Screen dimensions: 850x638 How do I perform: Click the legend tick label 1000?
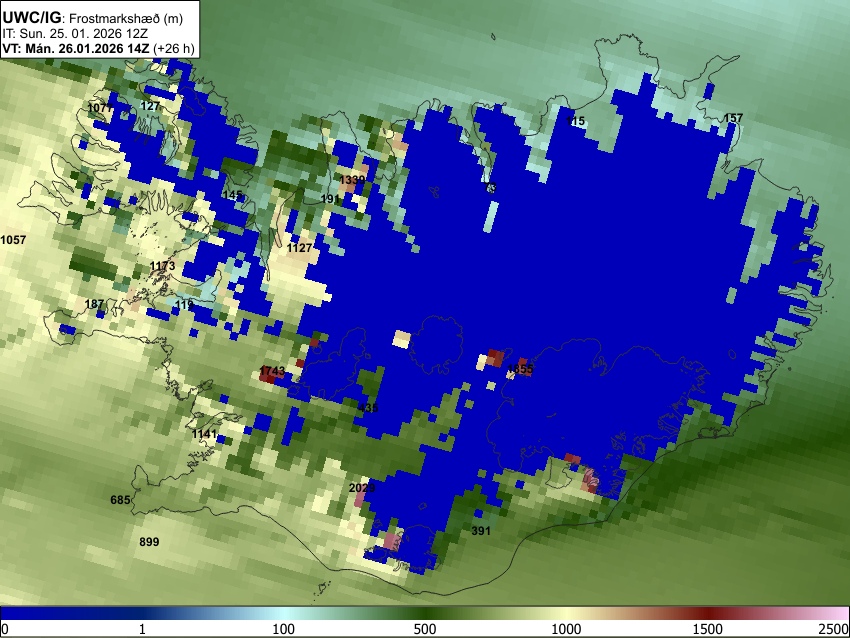click(x=566, y=629)
